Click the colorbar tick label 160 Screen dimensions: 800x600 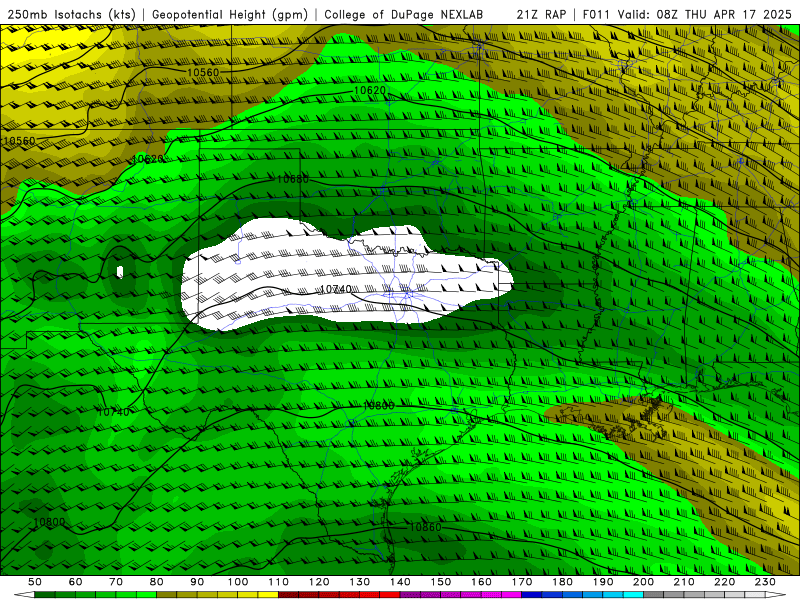point(481,582)
